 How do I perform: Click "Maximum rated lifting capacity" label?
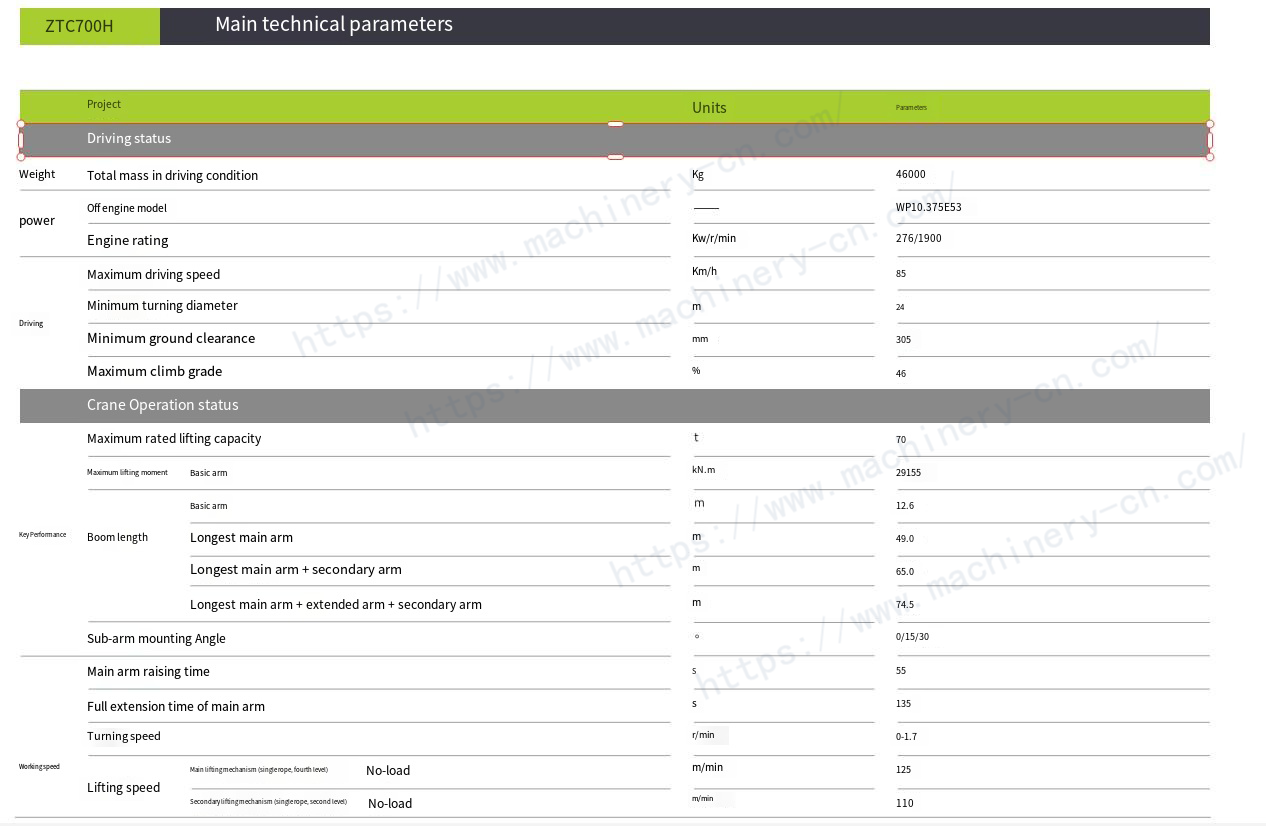[x=174, y=438]
